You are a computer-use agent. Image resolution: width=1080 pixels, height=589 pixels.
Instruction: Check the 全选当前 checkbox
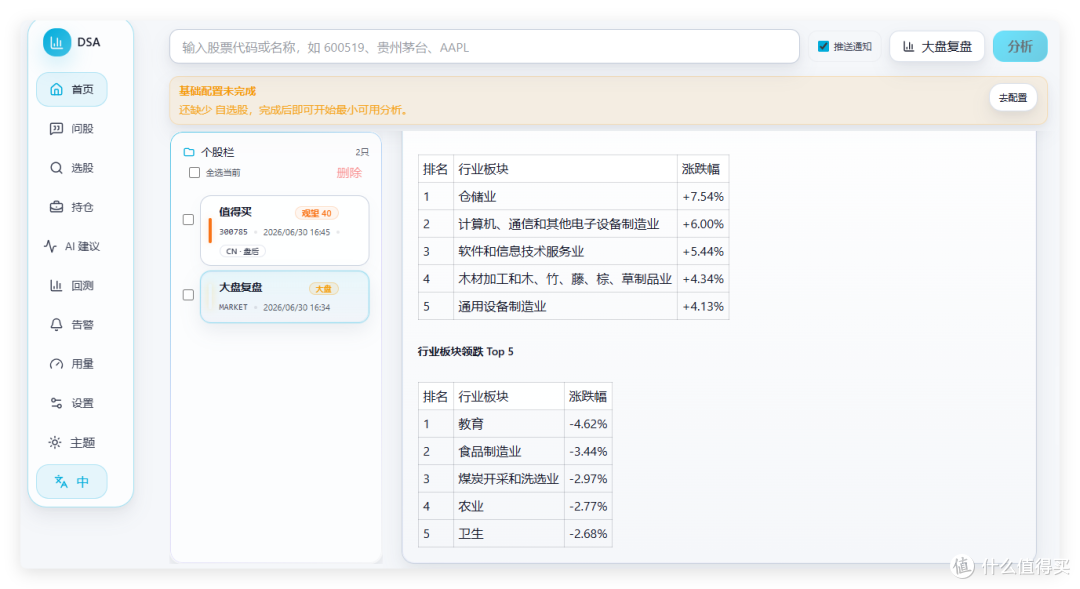[194, 173]
